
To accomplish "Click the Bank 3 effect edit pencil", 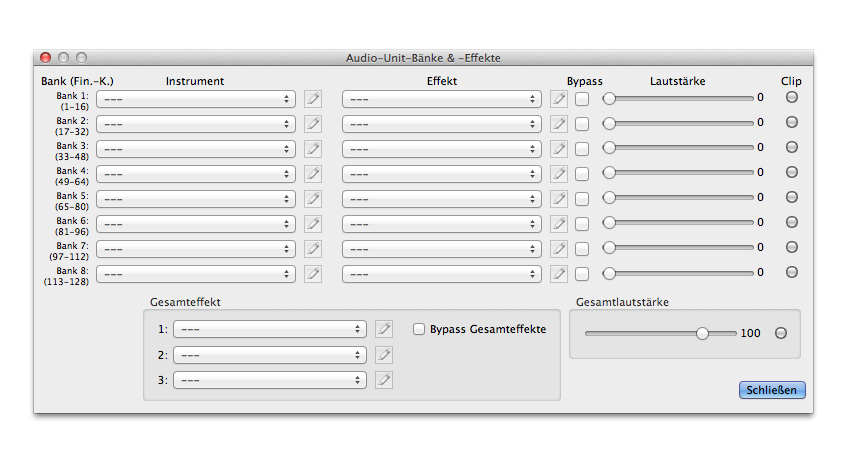I will click(x=559, y=149).
